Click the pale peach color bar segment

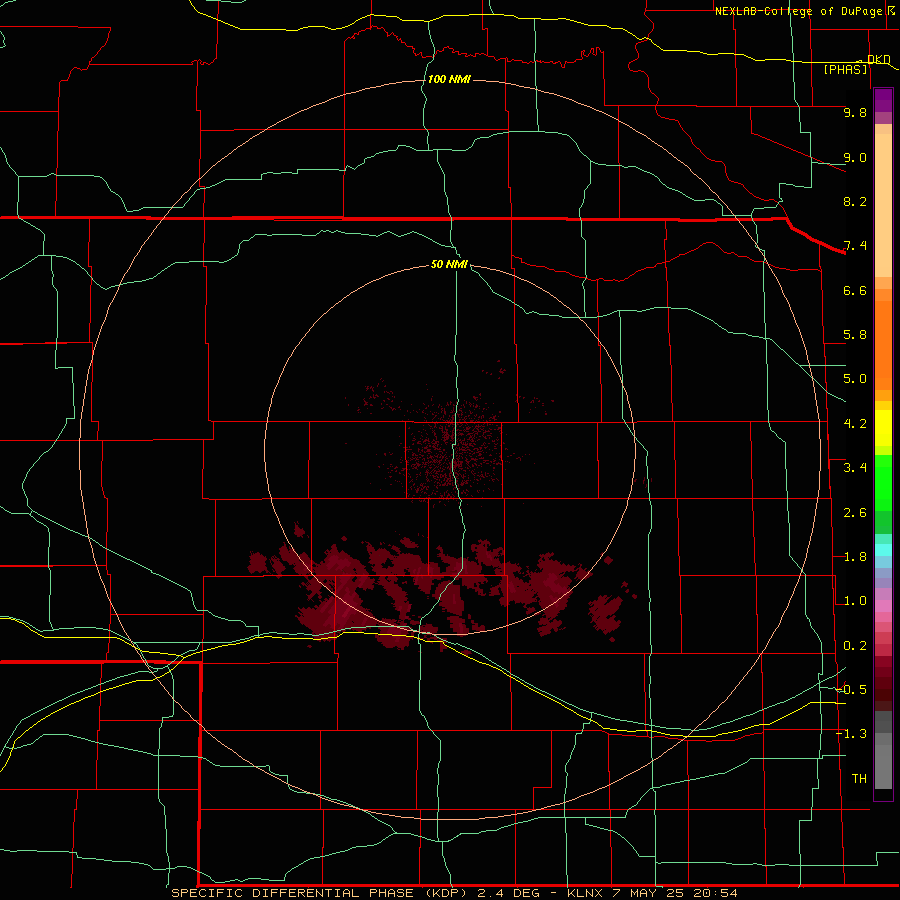(x=883, y=205)
